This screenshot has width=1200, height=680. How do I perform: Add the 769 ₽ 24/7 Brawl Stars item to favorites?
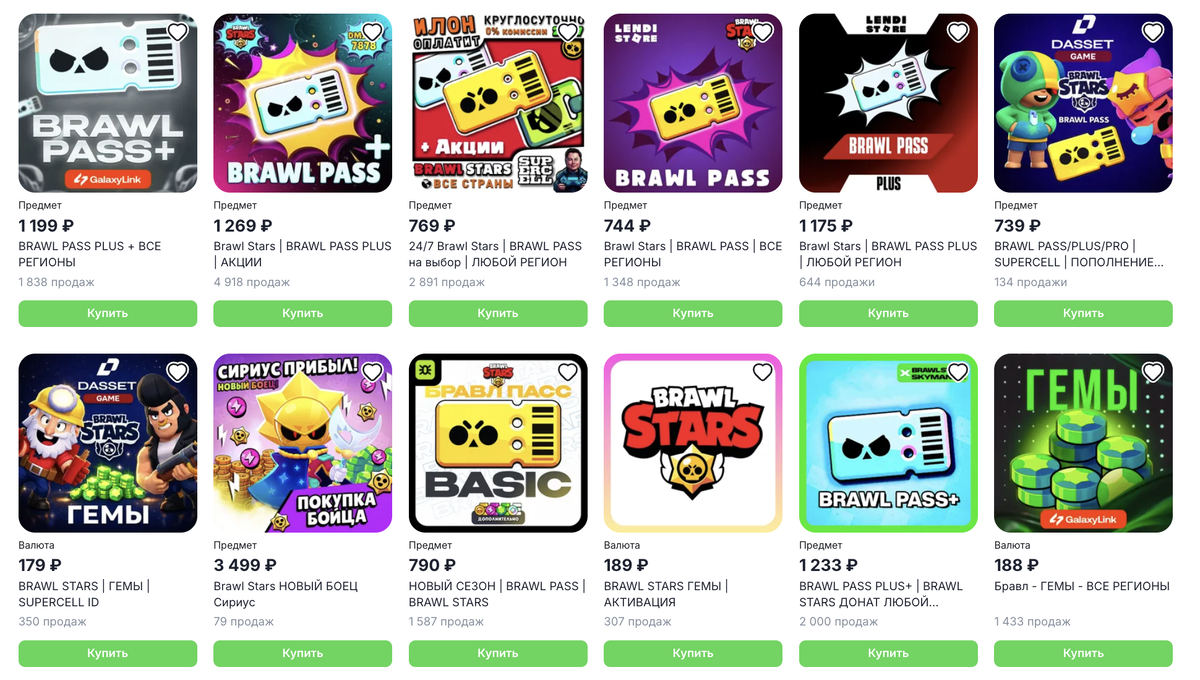567,32
